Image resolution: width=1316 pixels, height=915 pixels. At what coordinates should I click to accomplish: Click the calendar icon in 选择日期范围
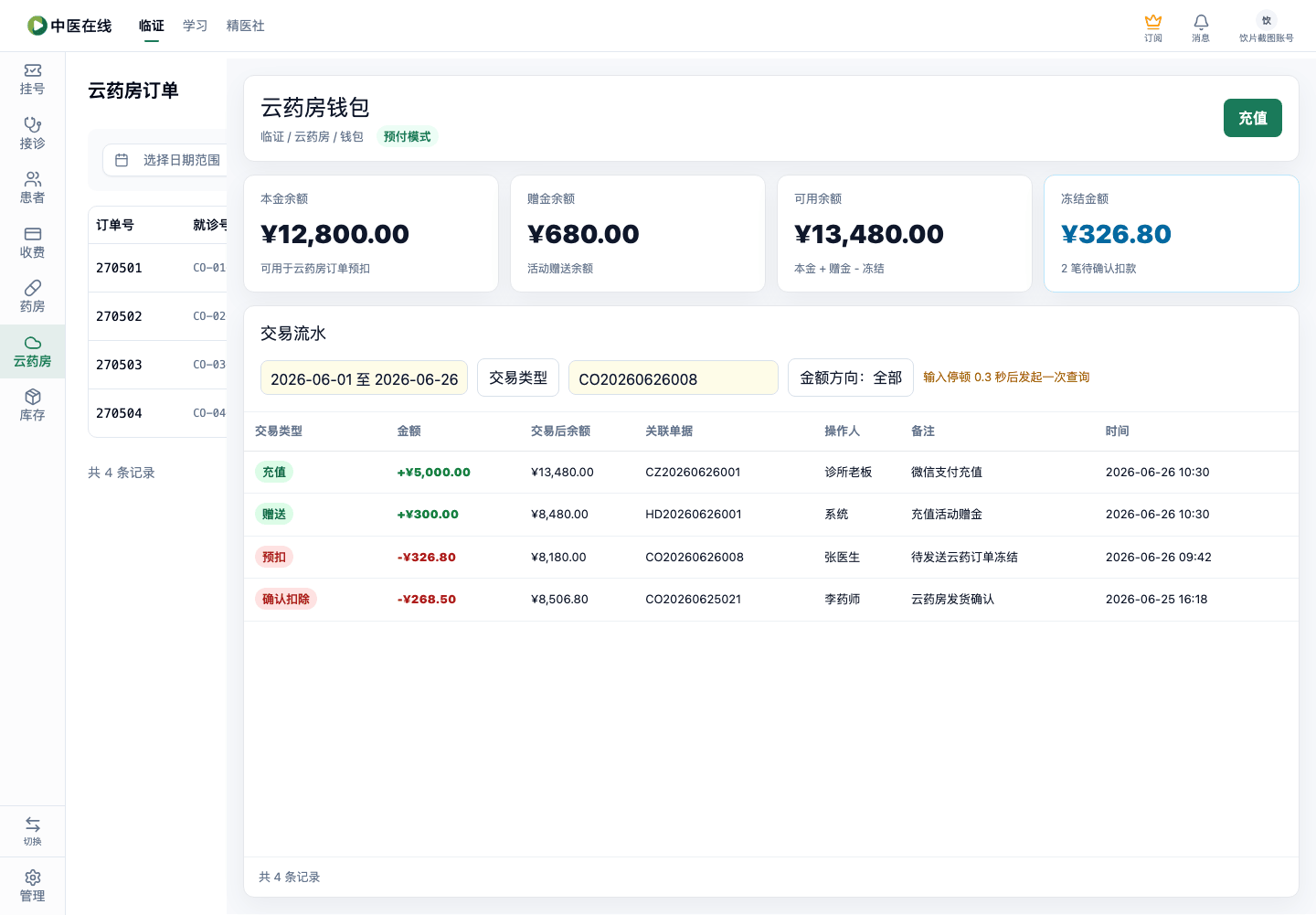click(122, 160)
